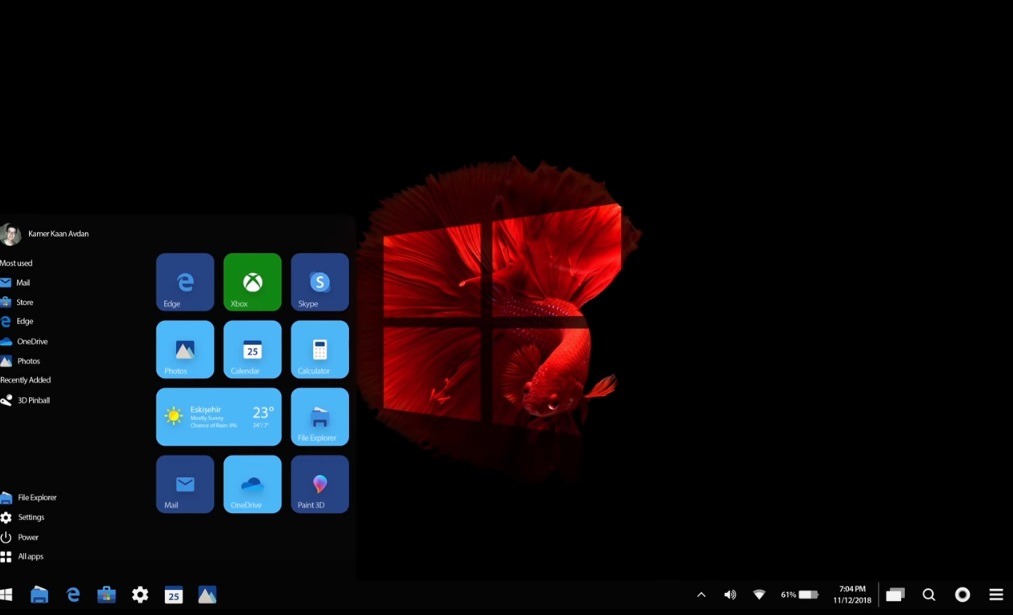Open the Photos tile

click(x=185, y=349)
